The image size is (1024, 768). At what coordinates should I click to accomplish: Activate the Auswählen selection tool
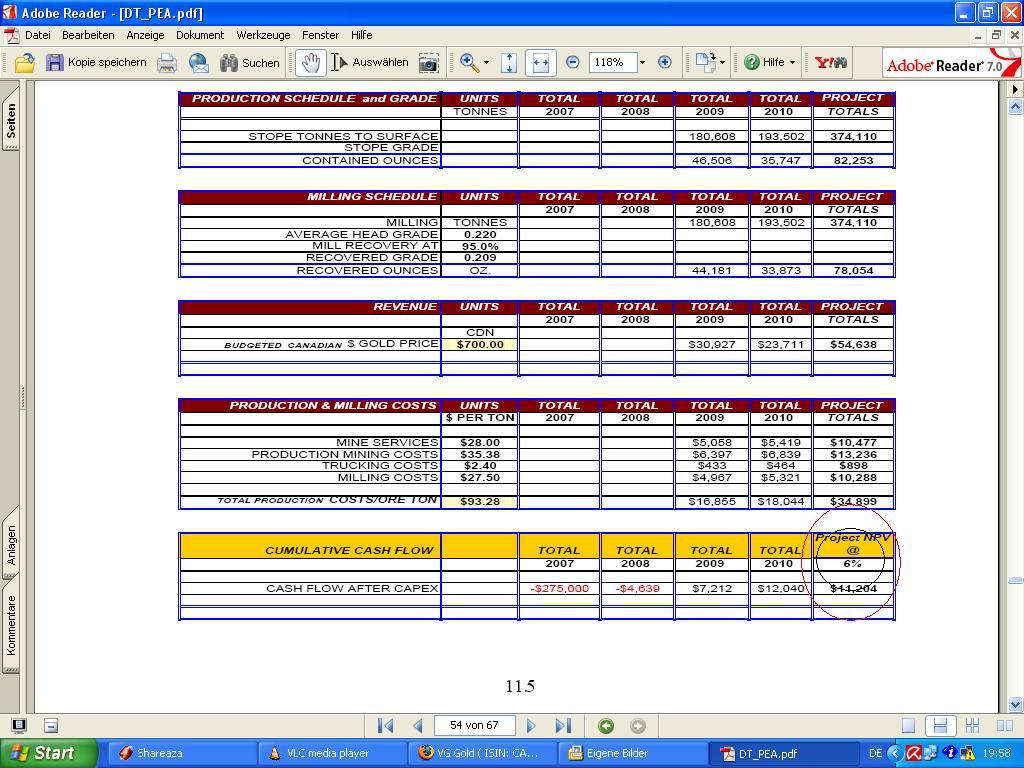coord(370,63)
